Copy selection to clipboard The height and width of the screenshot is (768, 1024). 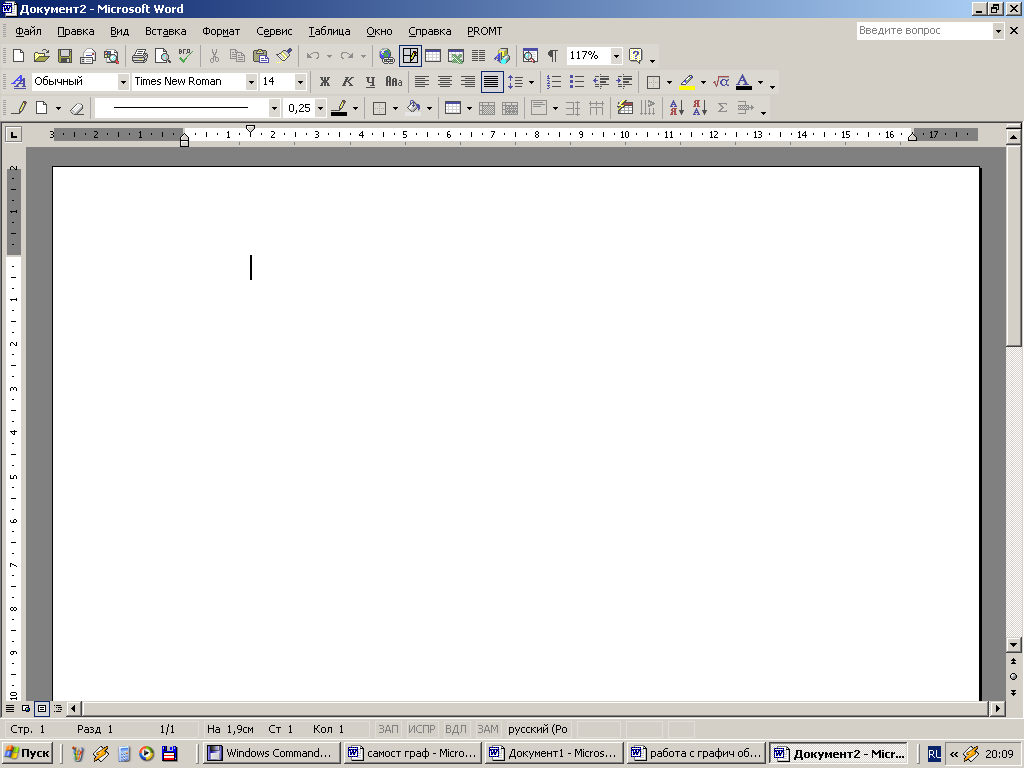click(237, 56)
